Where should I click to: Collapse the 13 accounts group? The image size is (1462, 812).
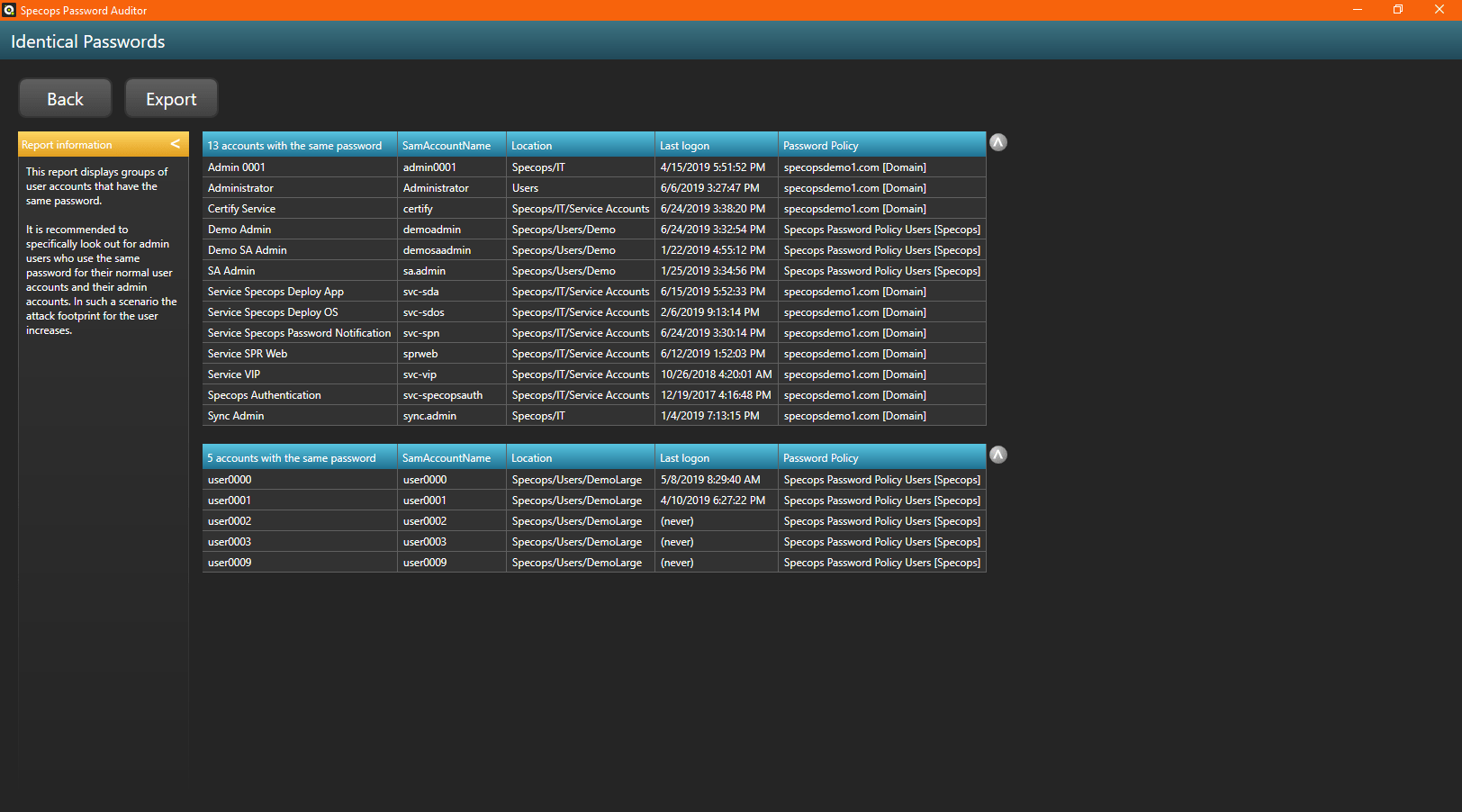997,142
